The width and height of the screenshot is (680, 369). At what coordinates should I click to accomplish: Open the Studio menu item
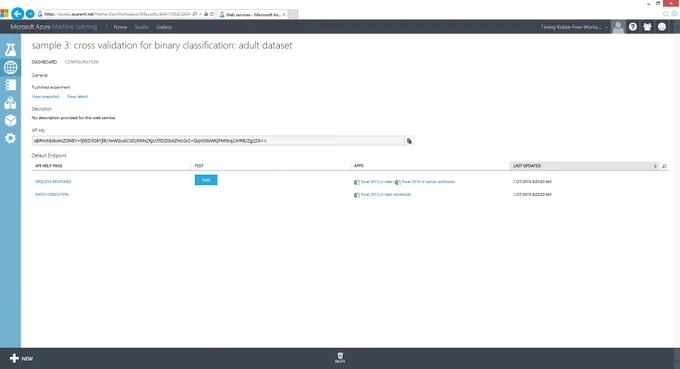pos(141,27)
